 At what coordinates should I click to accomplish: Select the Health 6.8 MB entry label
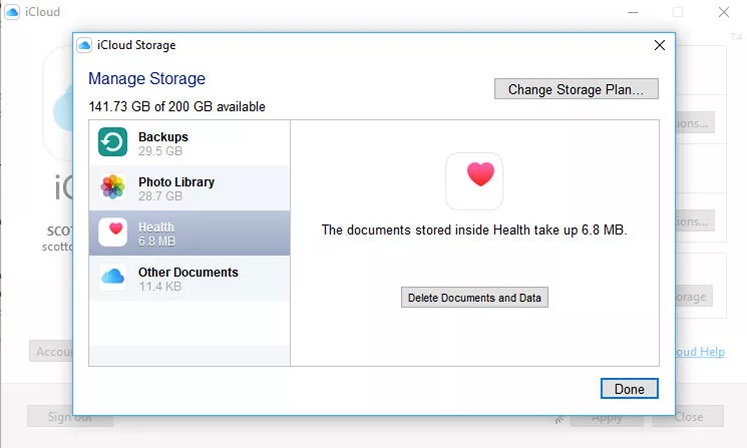coord(157,233)
